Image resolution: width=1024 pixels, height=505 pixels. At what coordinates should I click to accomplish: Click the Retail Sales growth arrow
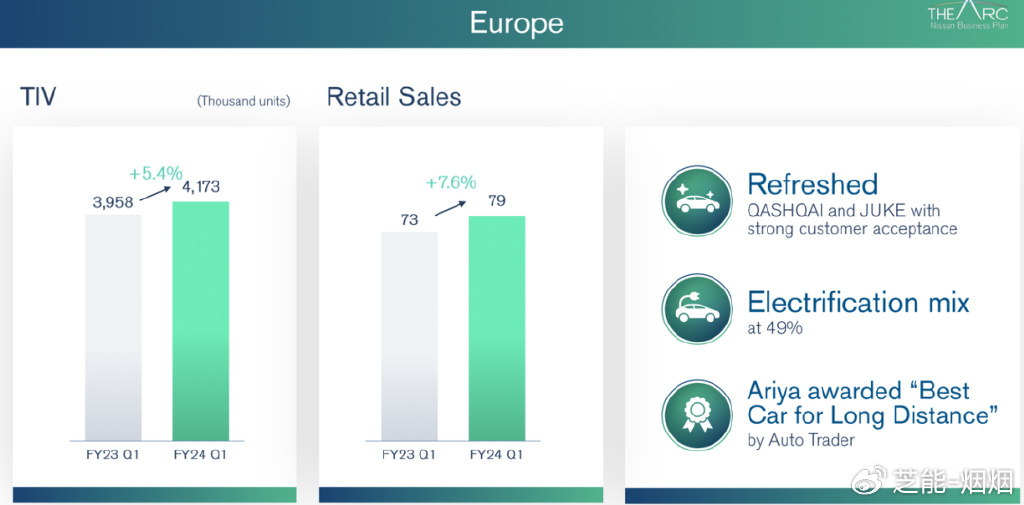click(x=449, y=207)
